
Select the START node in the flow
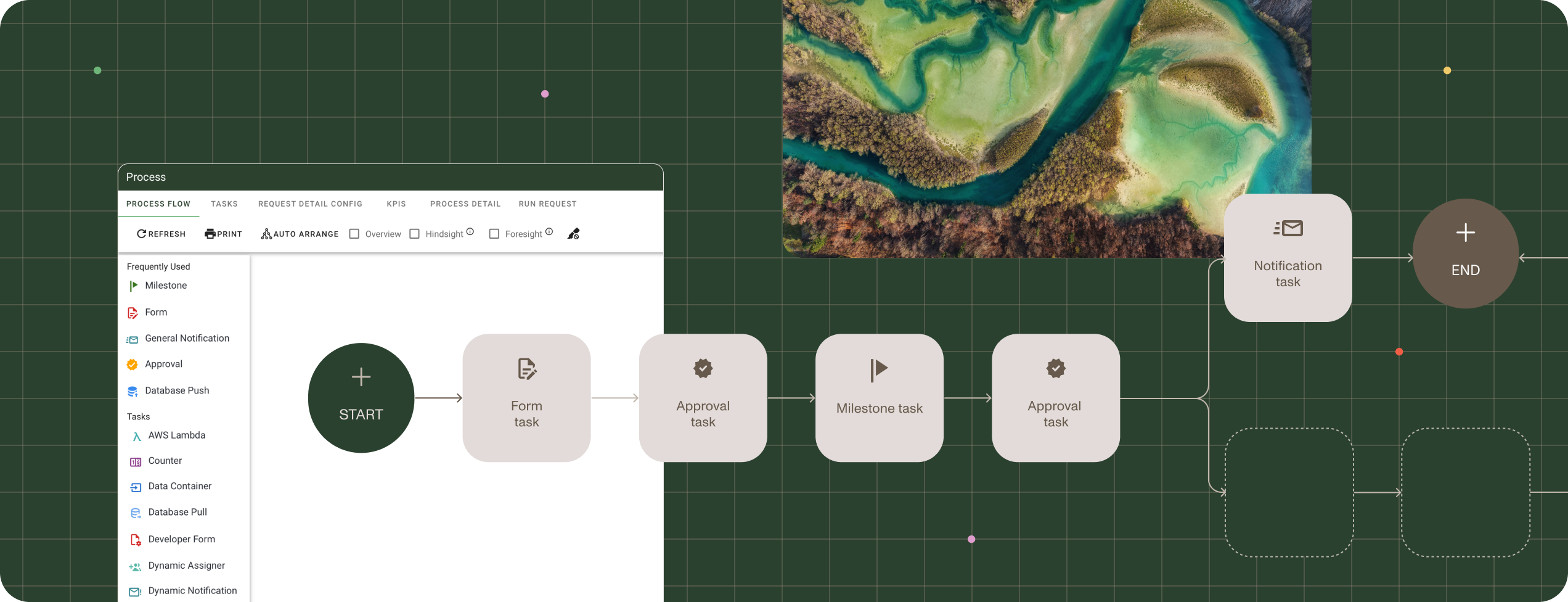tap(361, 398)
